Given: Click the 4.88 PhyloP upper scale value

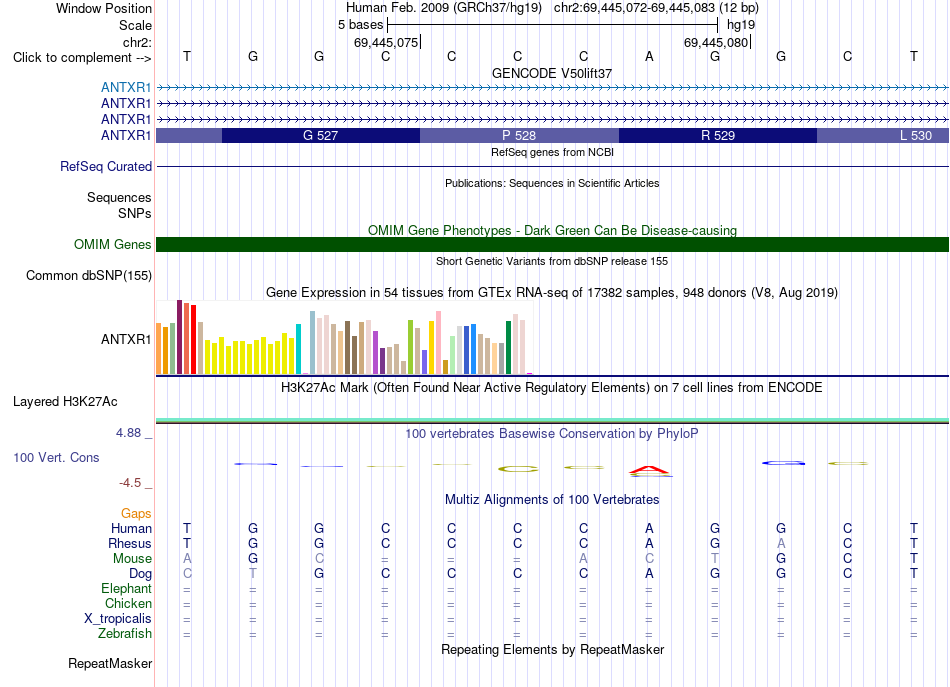Looking at the screenshot, I should pos(128,433).
